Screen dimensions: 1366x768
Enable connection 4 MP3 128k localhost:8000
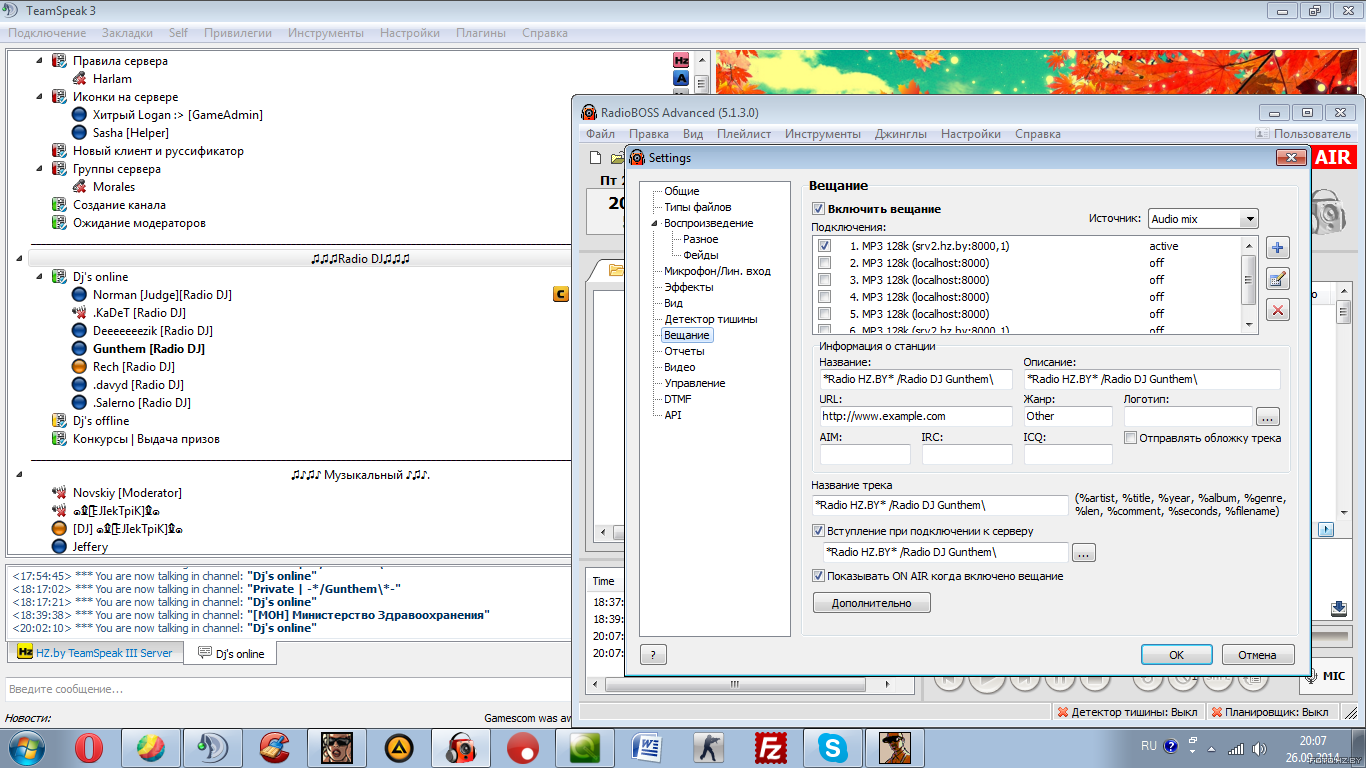click(824, 297)
